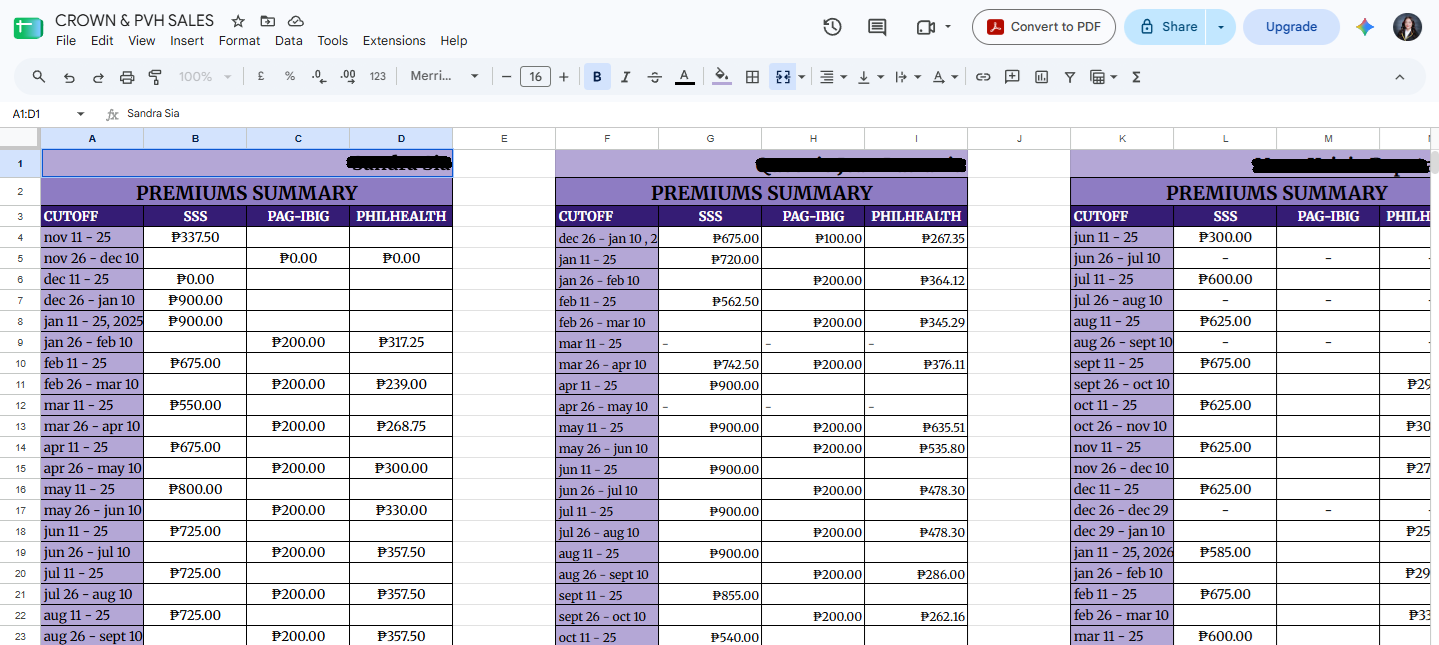Open the Gemini sparkle assistant

point(1365,27)
